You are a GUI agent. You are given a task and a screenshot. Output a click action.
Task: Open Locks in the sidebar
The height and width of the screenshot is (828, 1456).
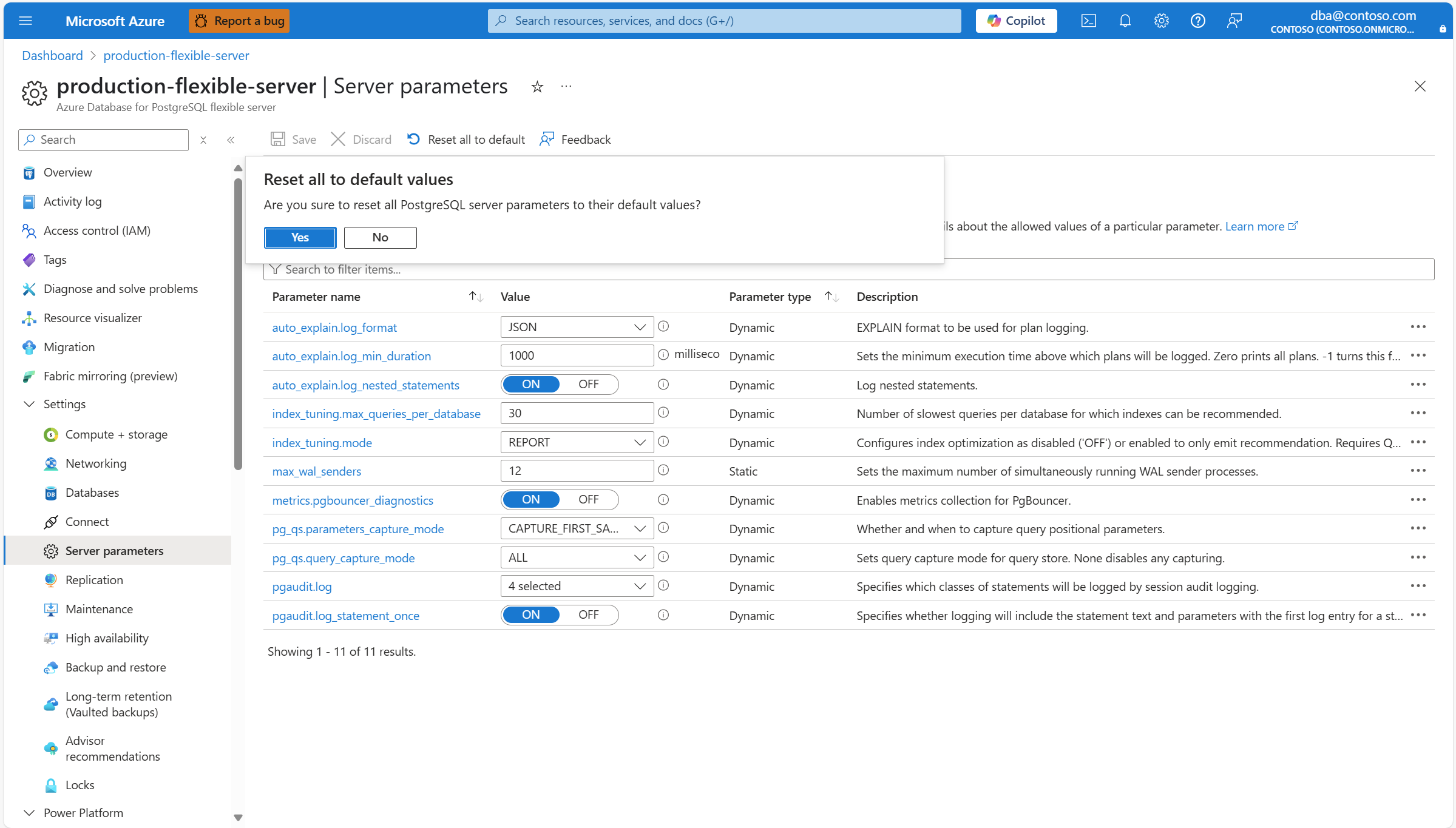[x=80, y=785]
